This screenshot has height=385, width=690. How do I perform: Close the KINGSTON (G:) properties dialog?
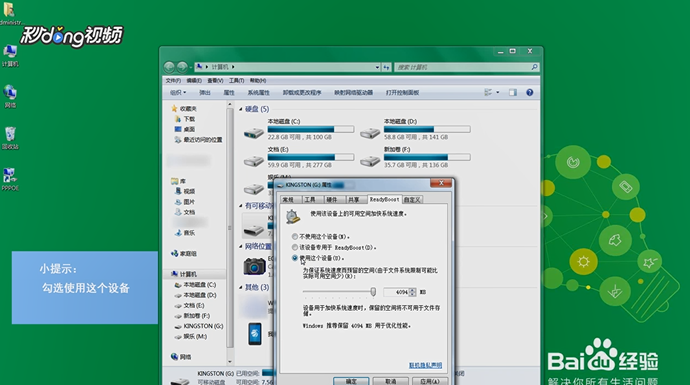pos(441,183)
